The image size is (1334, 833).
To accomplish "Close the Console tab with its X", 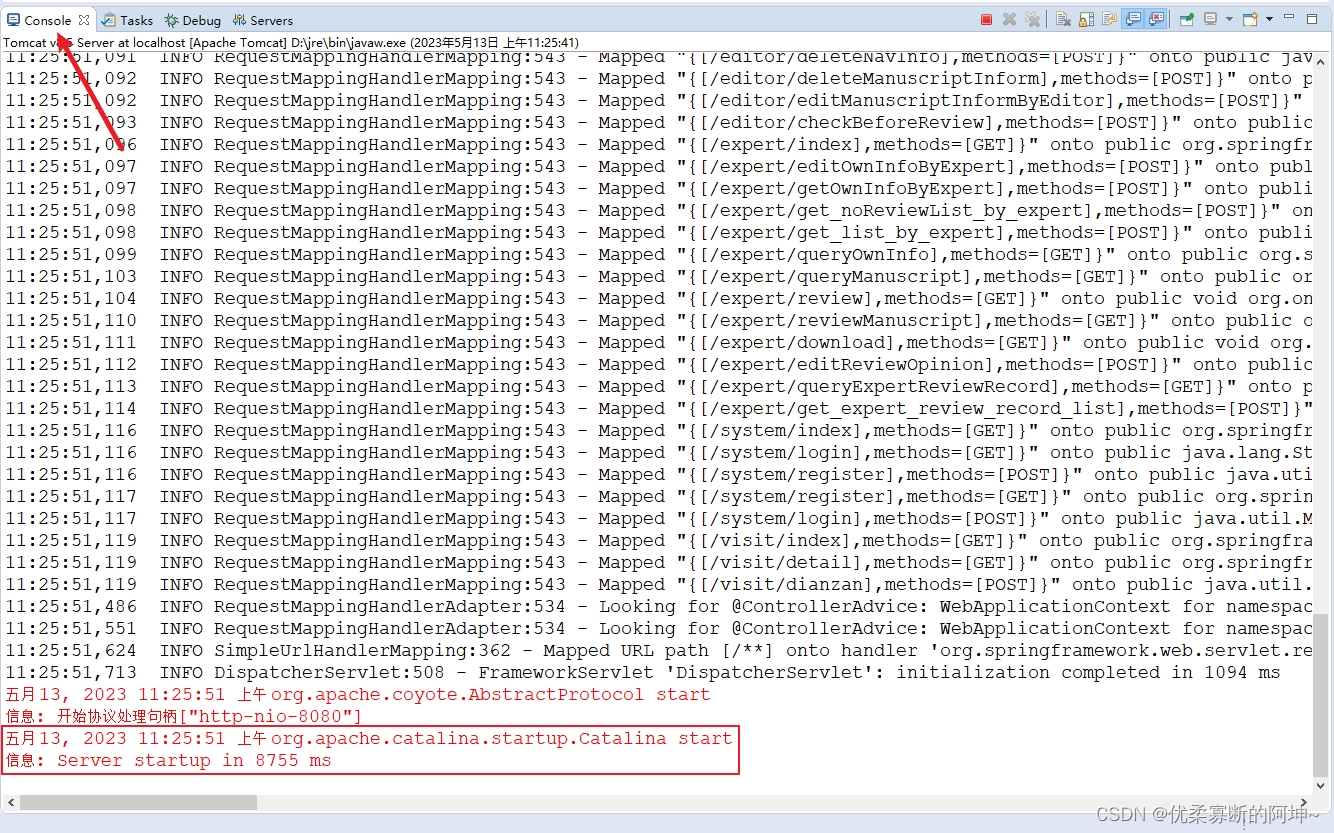I will coord(84,19).
